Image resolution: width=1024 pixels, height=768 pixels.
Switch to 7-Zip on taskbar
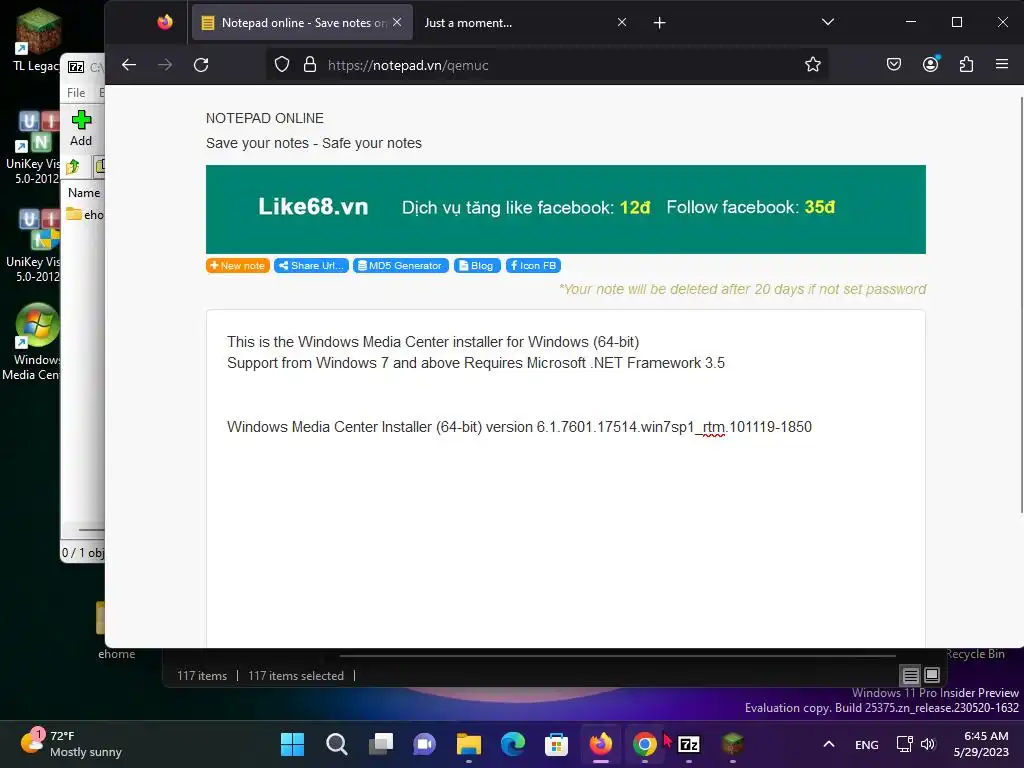click(689, 744)
